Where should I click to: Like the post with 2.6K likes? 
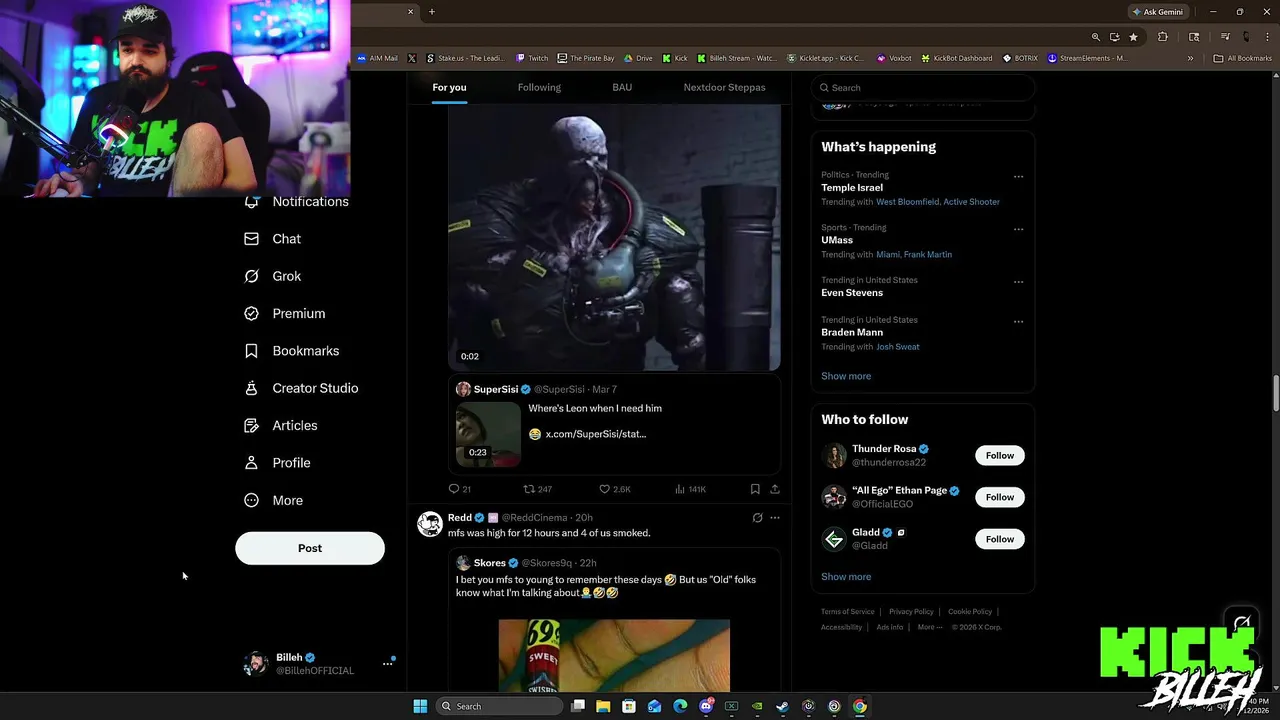614,489
